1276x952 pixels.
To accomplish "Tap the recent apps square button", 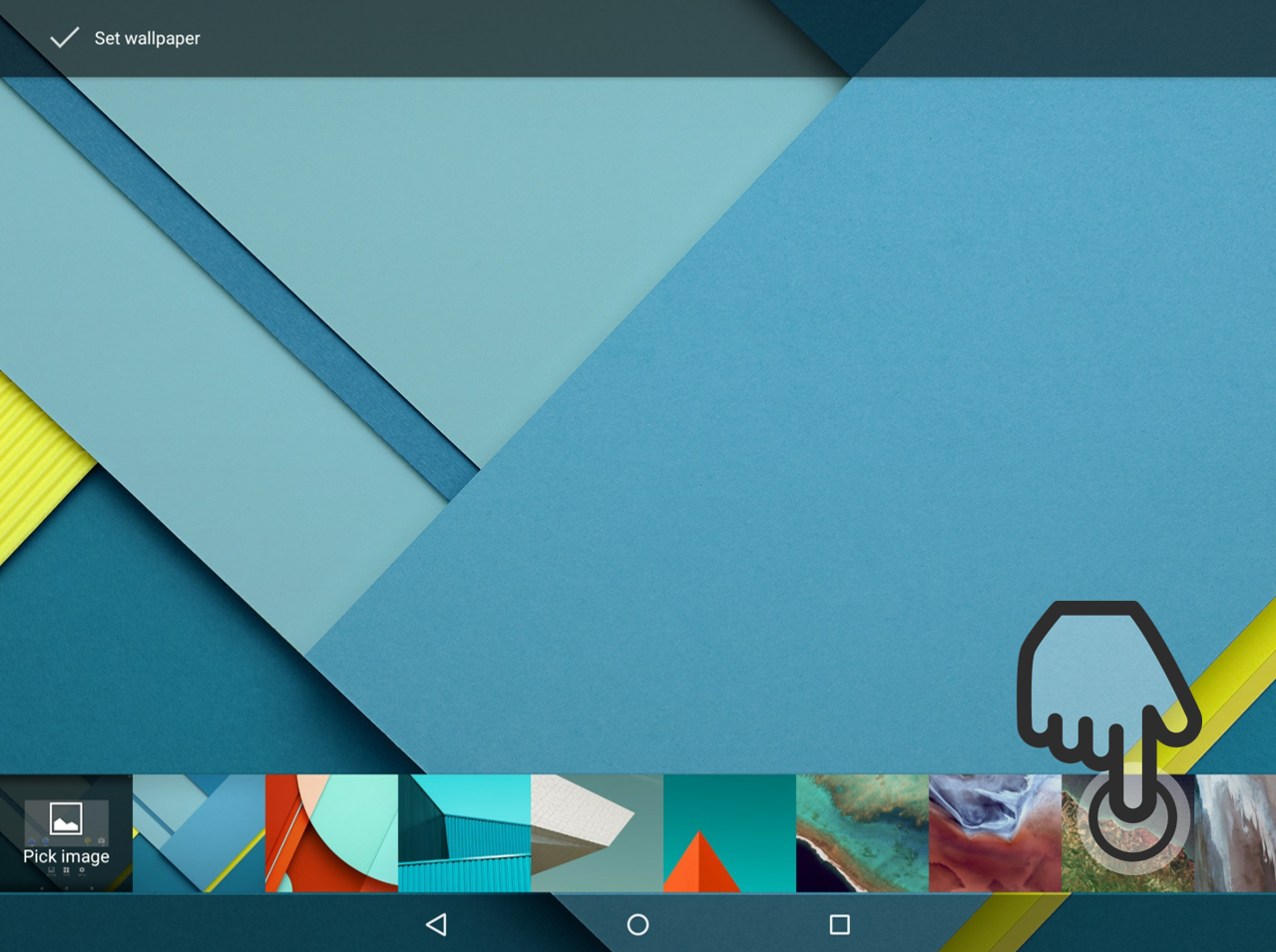I will (x=840, y=925).
